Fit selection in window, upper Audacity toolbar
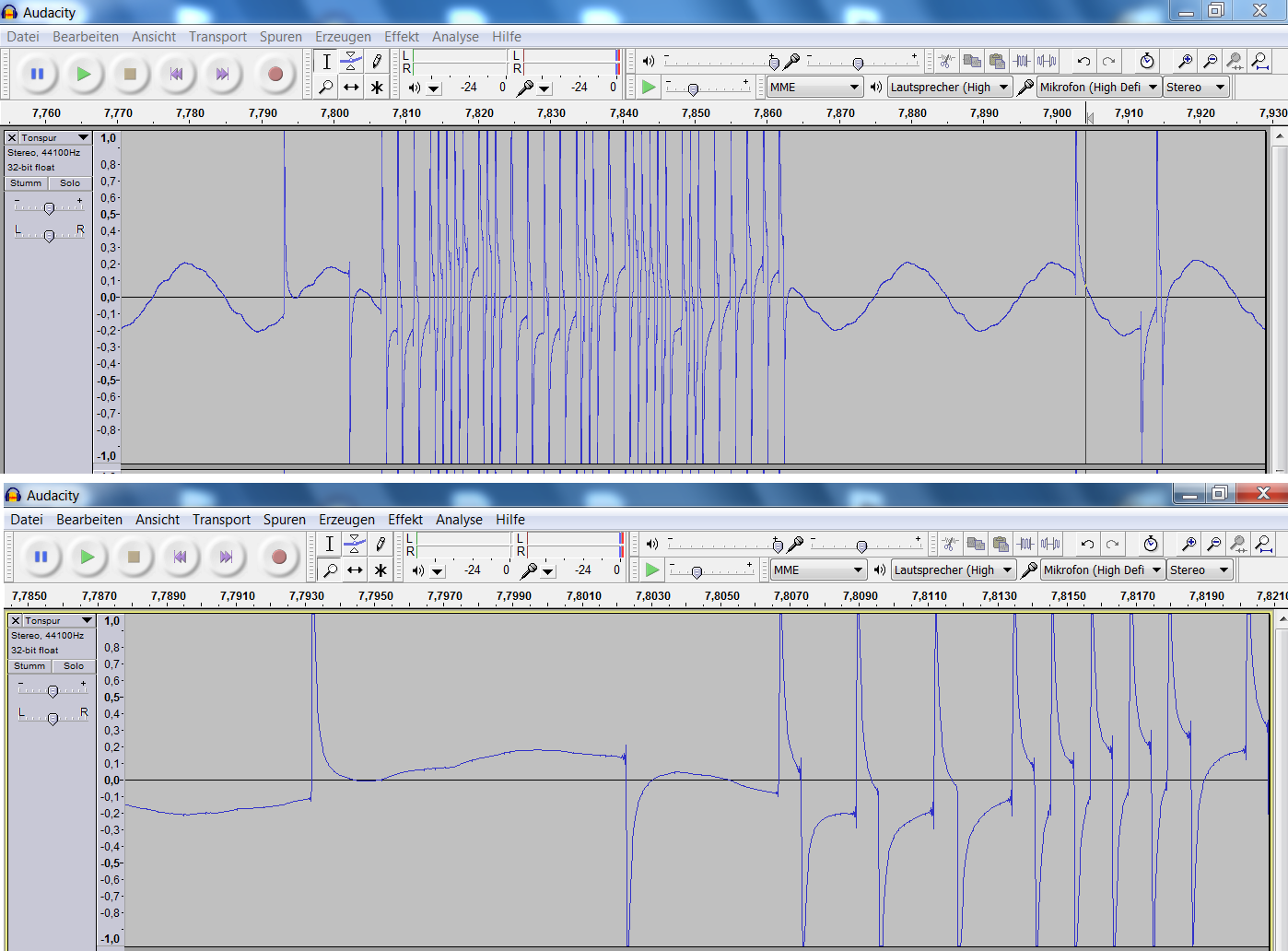The width and height of the screenshot is (1288, 951). tap(1235, 61)
